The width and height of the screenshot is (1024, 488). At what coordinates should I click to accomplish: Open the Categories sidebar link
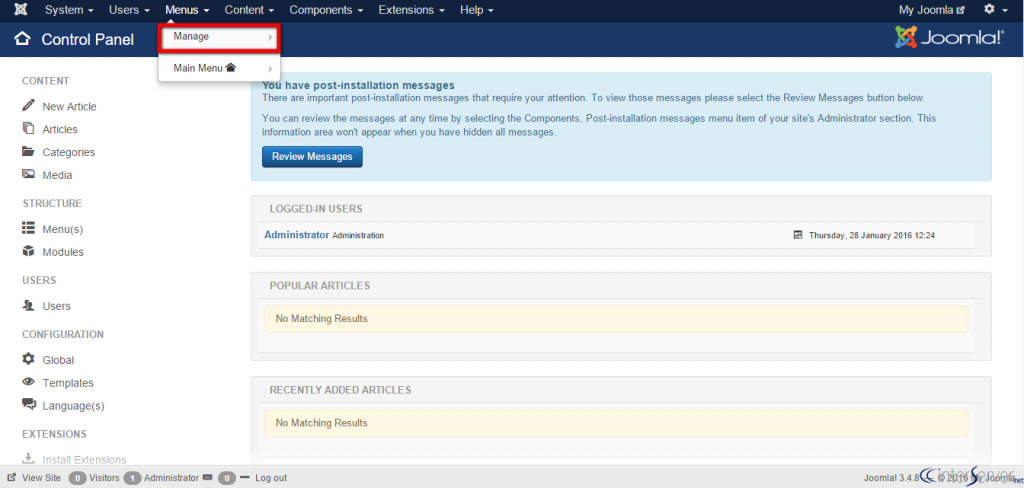(69, 152)
